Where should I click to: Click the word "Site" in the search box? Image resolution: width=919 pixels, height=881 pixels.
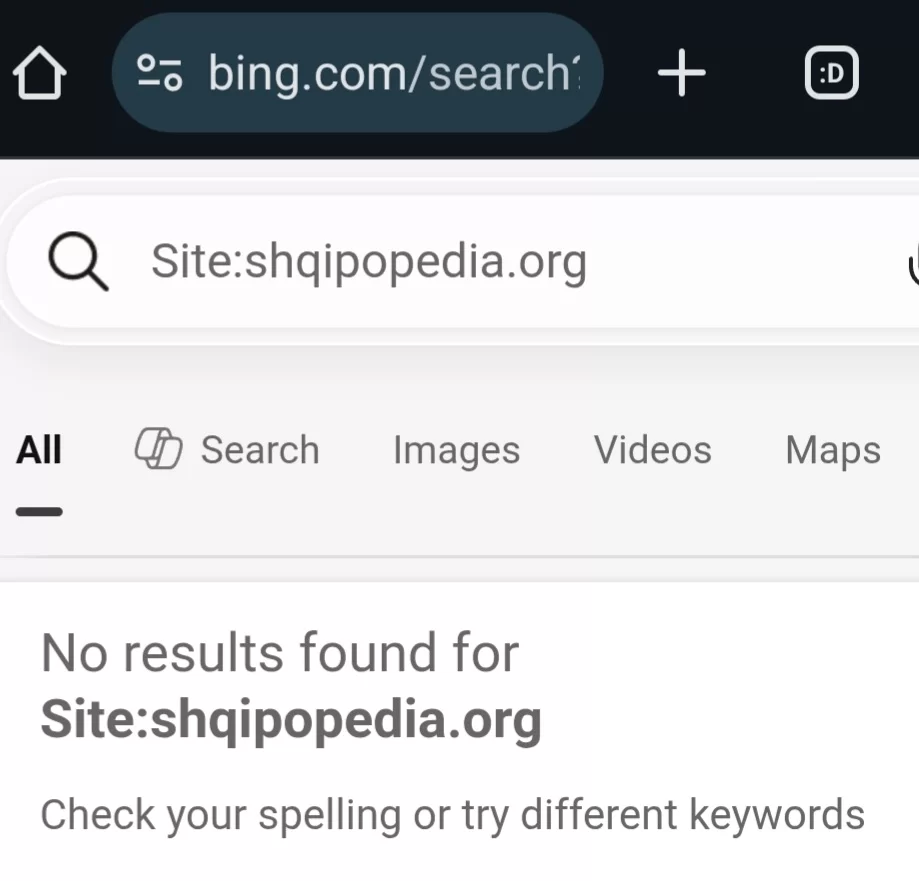tap(179, 262)
